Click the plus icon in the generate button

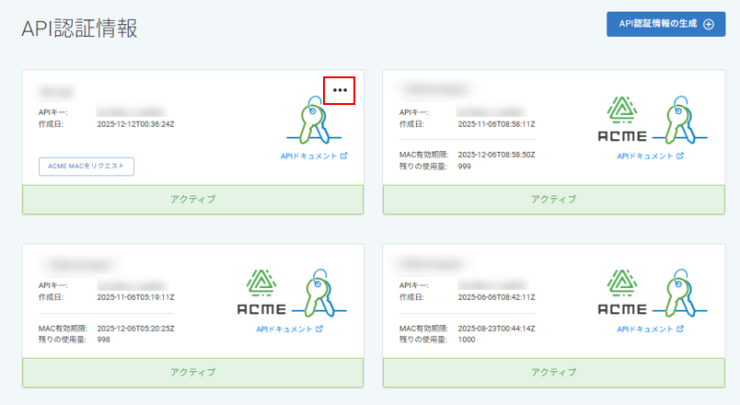tap(708, 24)
